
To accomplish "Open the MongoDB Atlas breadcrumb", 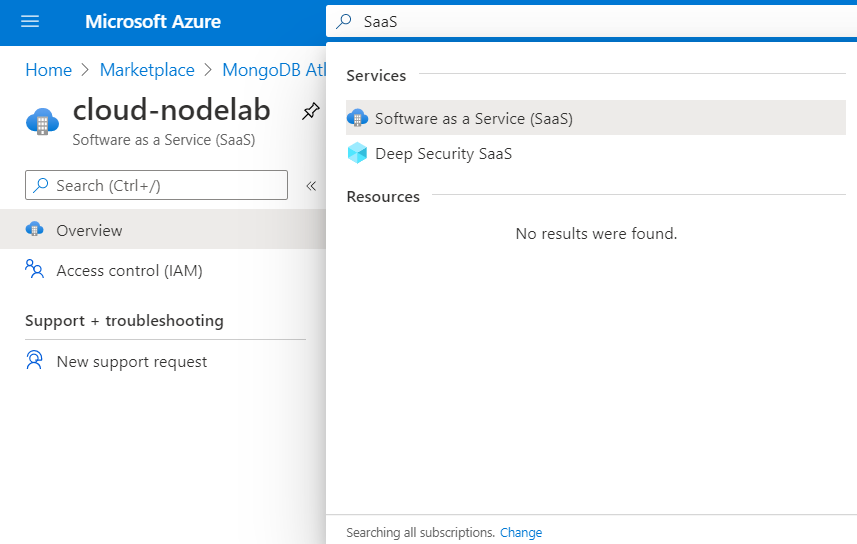I will pos(274,70).
